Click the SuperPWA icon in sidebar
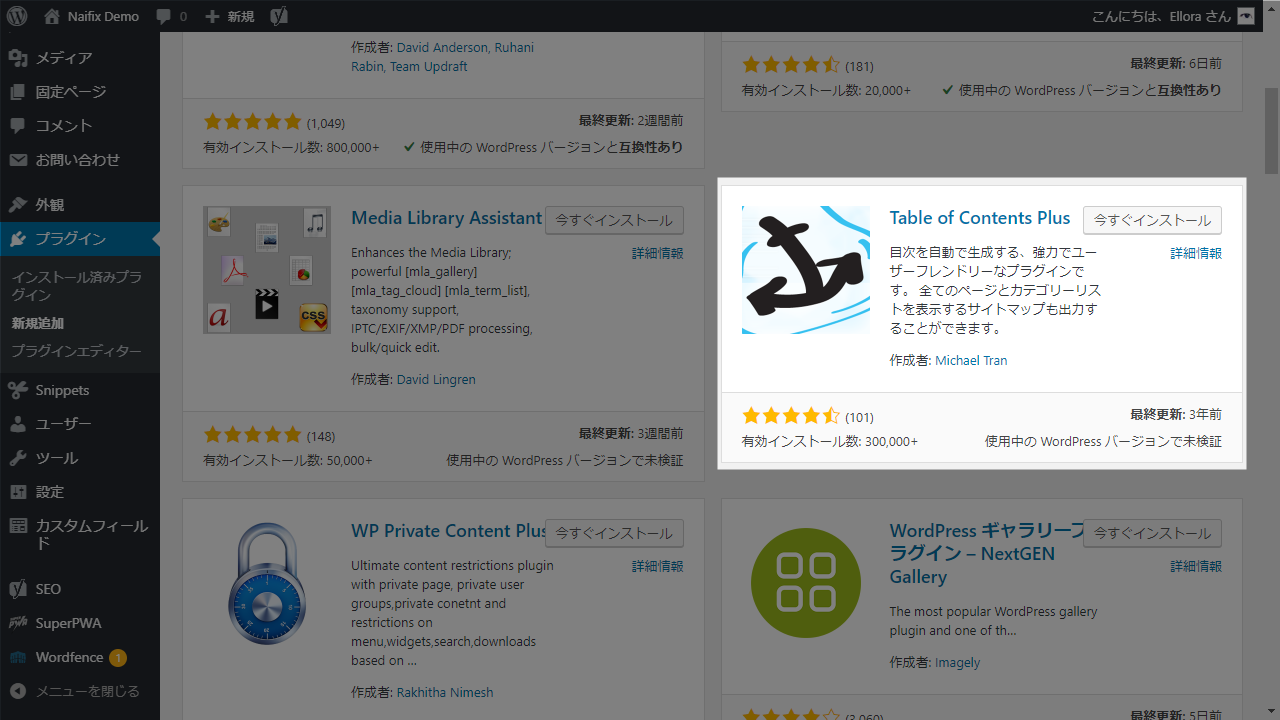1280x720 pixels. (18, 623)
